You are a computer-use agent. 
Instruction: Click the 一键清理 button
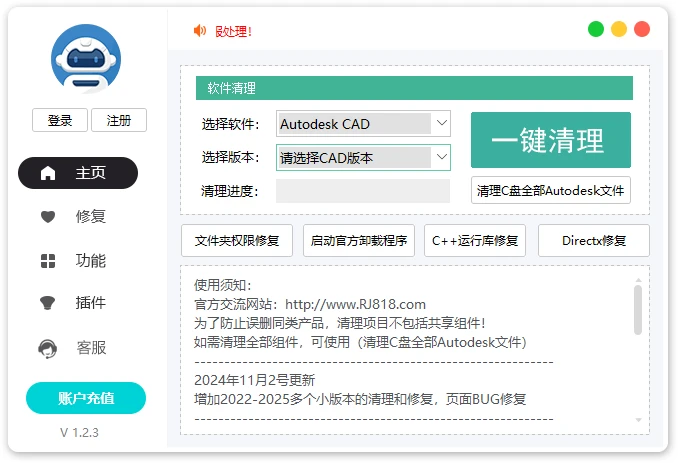point(550,140)
